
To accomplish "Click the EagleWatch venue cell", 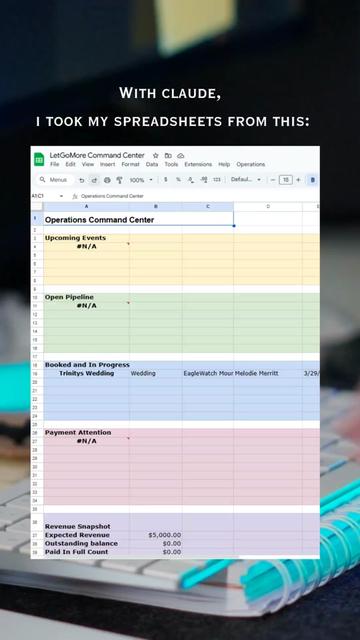I will pyautogui.click(x=208, y=373).
